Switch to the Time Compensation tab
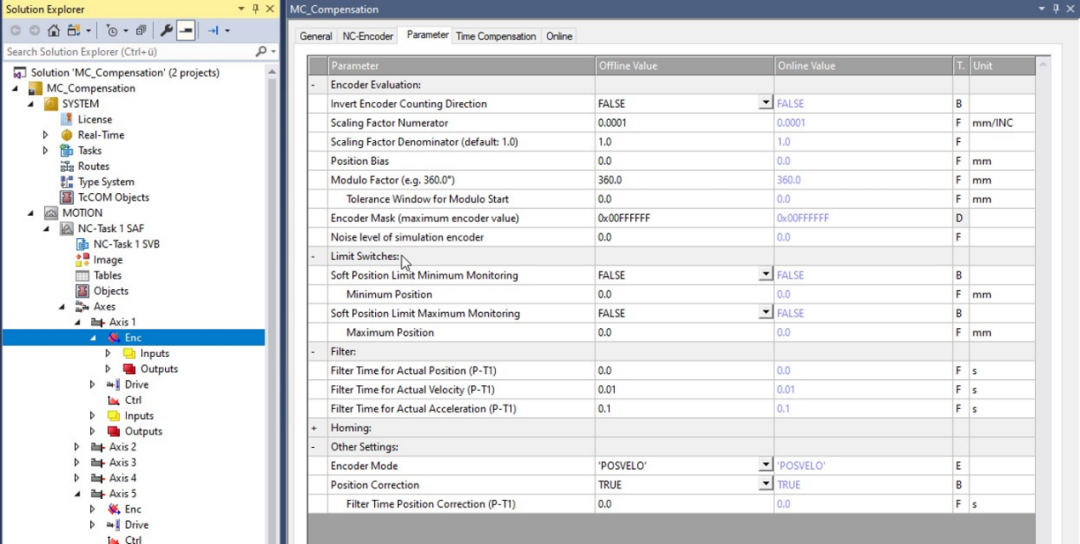The height and width of the screenshot is (544, 1080). tap(496, 36)
